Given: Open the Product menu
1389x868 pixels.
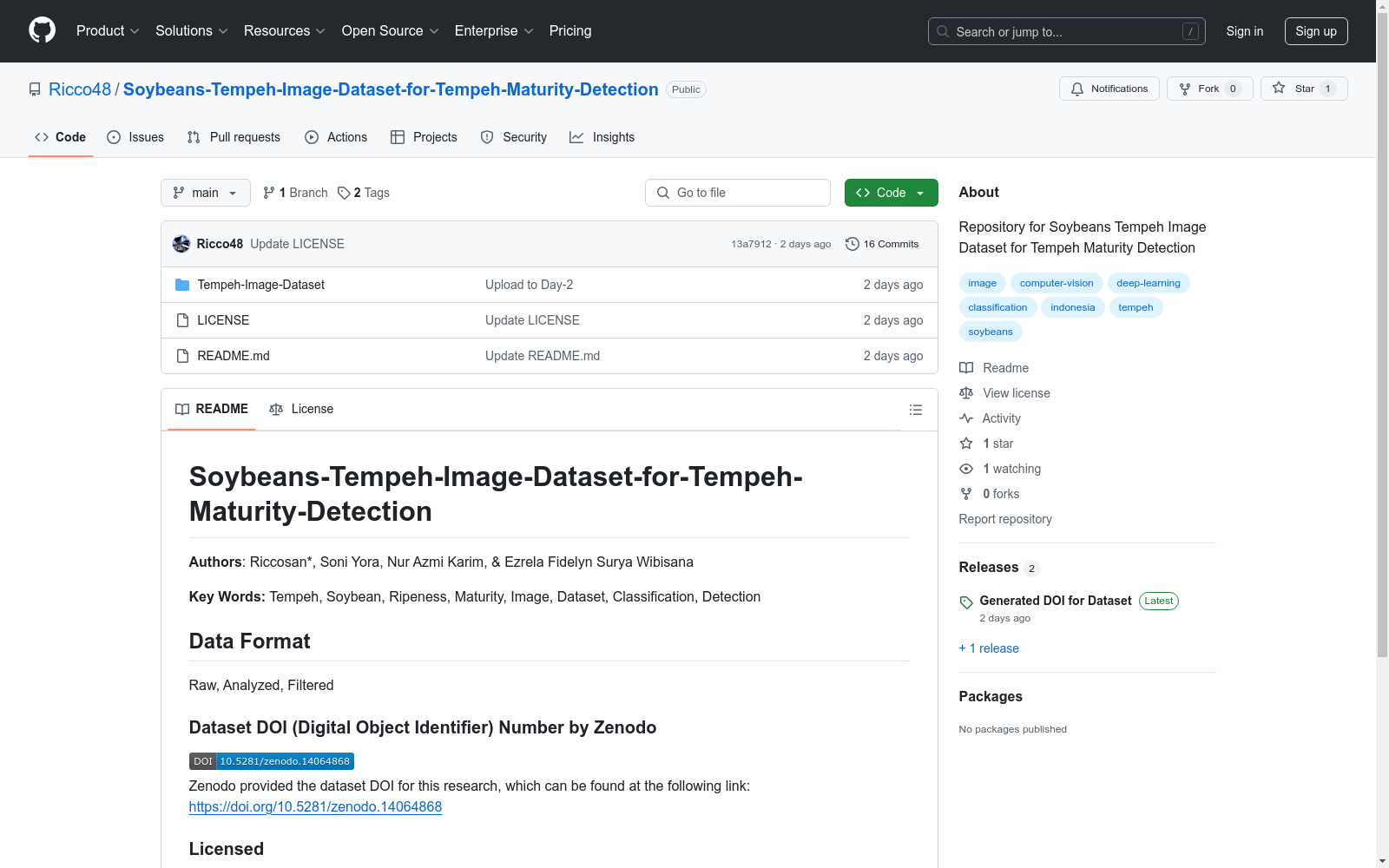Looking at the screenshot, I should click(x=108, y=30).
